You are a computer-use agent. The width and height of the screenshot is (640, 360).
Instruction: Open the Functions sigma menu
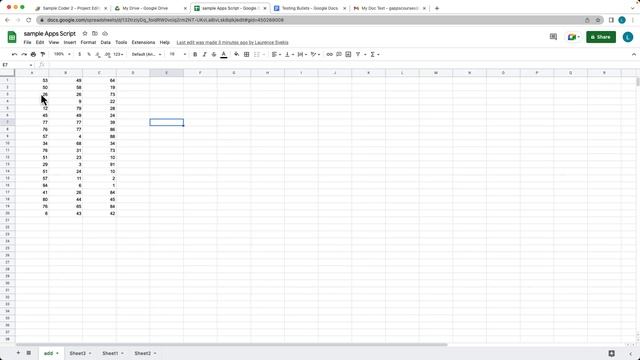click(375, 54)
